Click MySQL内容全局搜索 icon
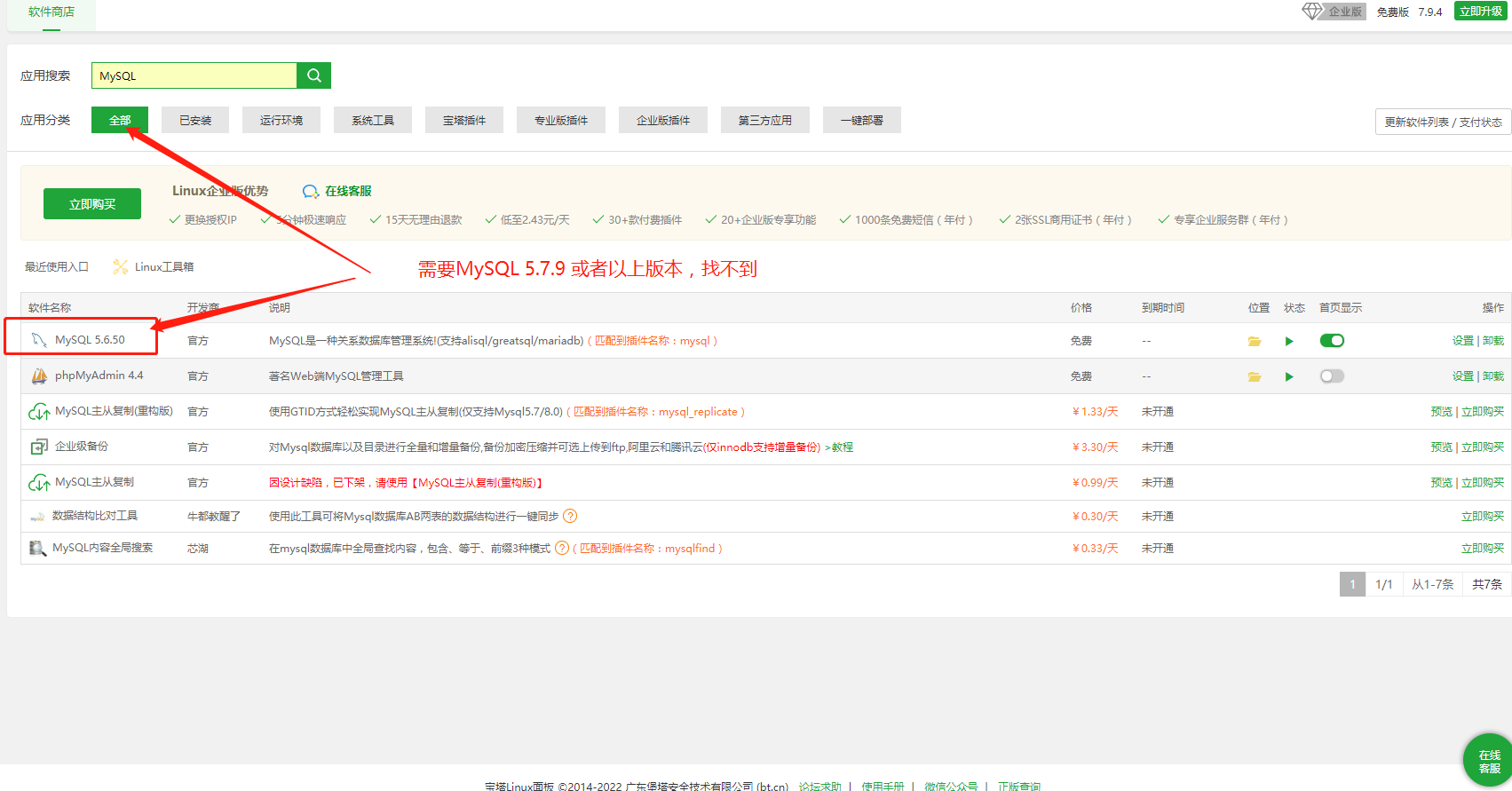The image size is (1512, 791). (37, 548)
